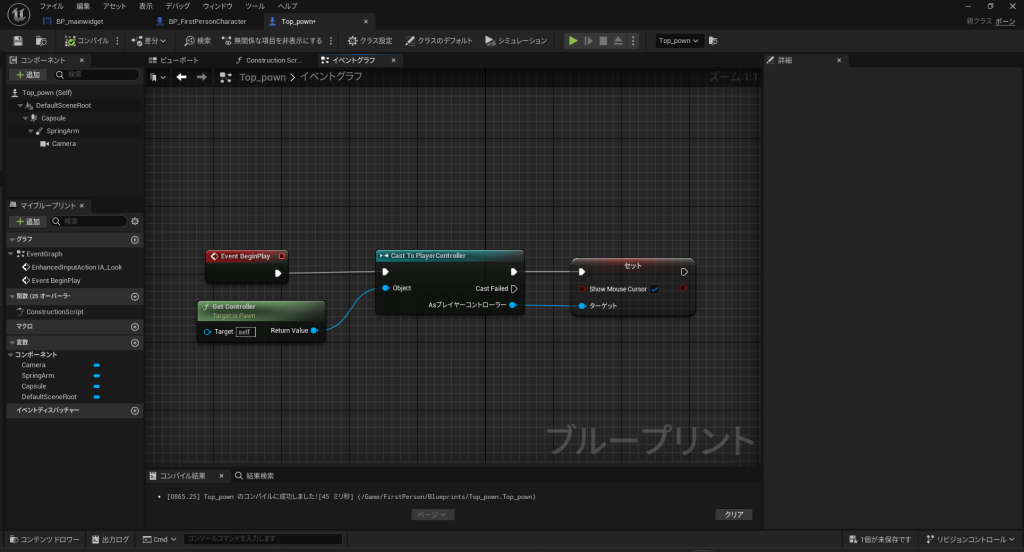The height and width of the screenshot is (552, 1024).
Task: Add a new variable with the plus icon
Action: (135, 343)
